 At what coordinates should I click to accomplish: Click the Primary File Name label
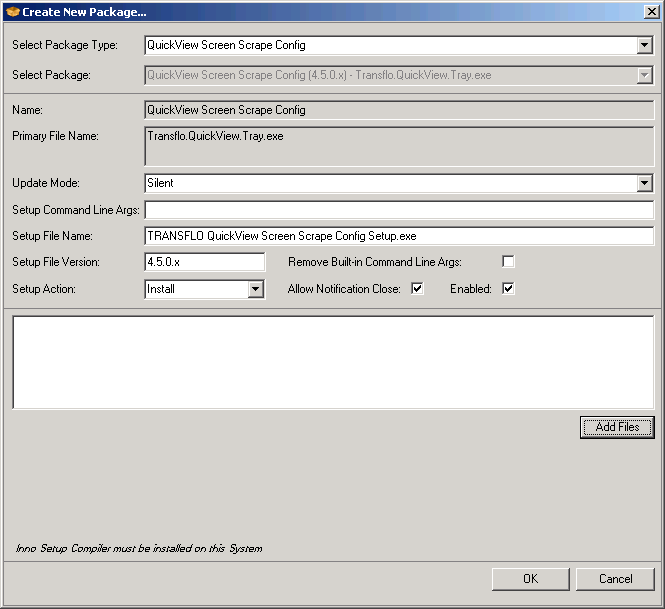pos(55,136)
